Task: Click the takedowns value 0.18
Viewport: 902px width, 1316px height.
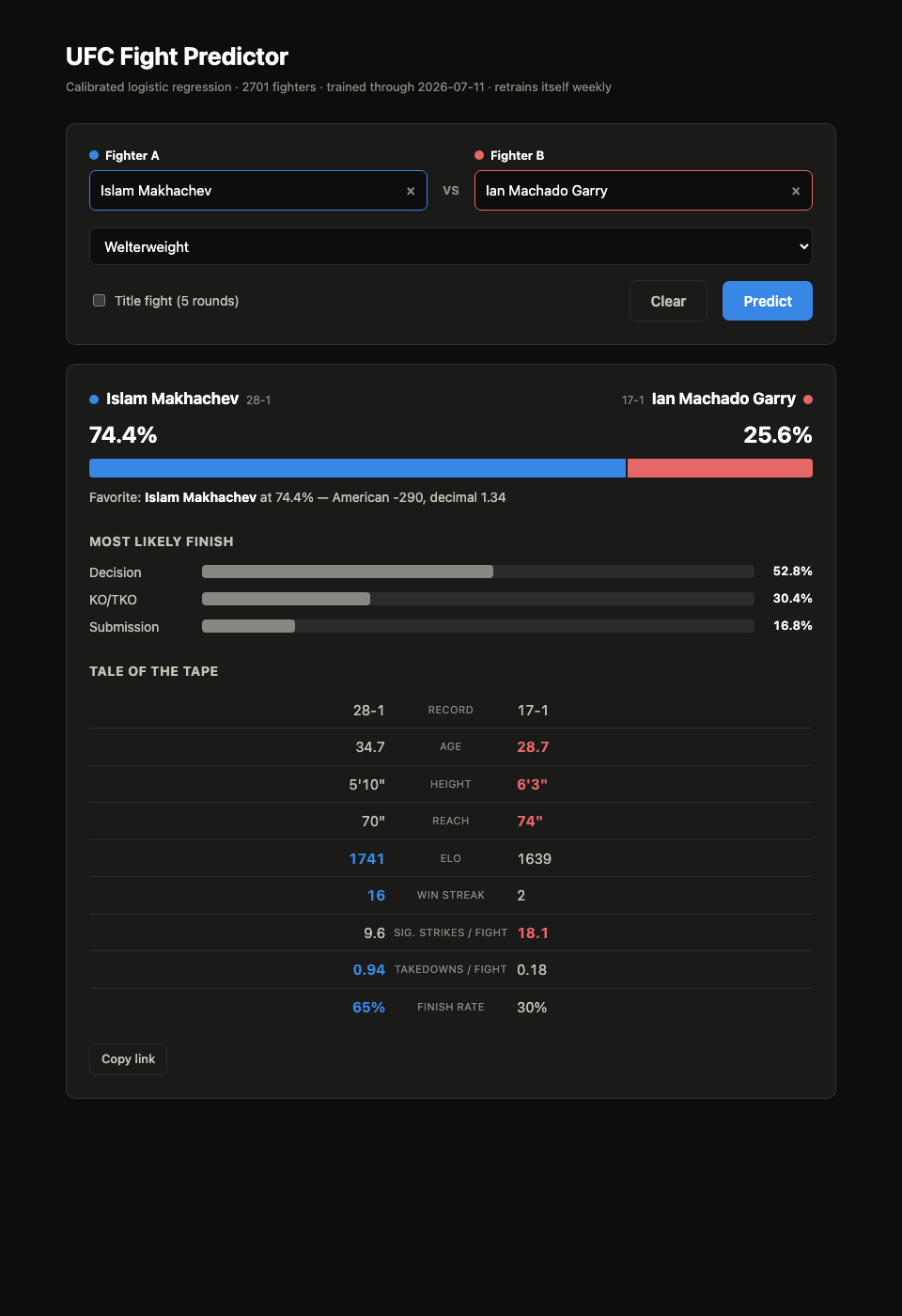Action: [x=532, y=970]
